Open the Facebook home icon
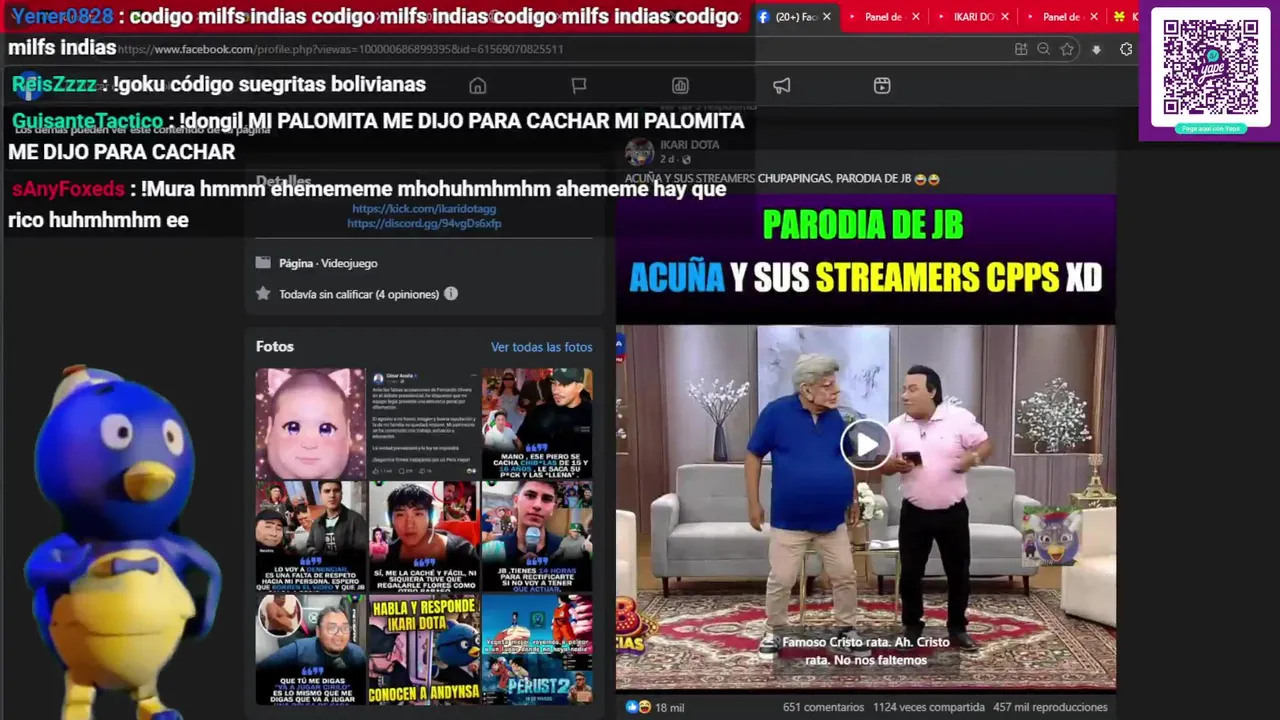Image resolution: width=1280 pixels, height=720 pixels. 478,86
